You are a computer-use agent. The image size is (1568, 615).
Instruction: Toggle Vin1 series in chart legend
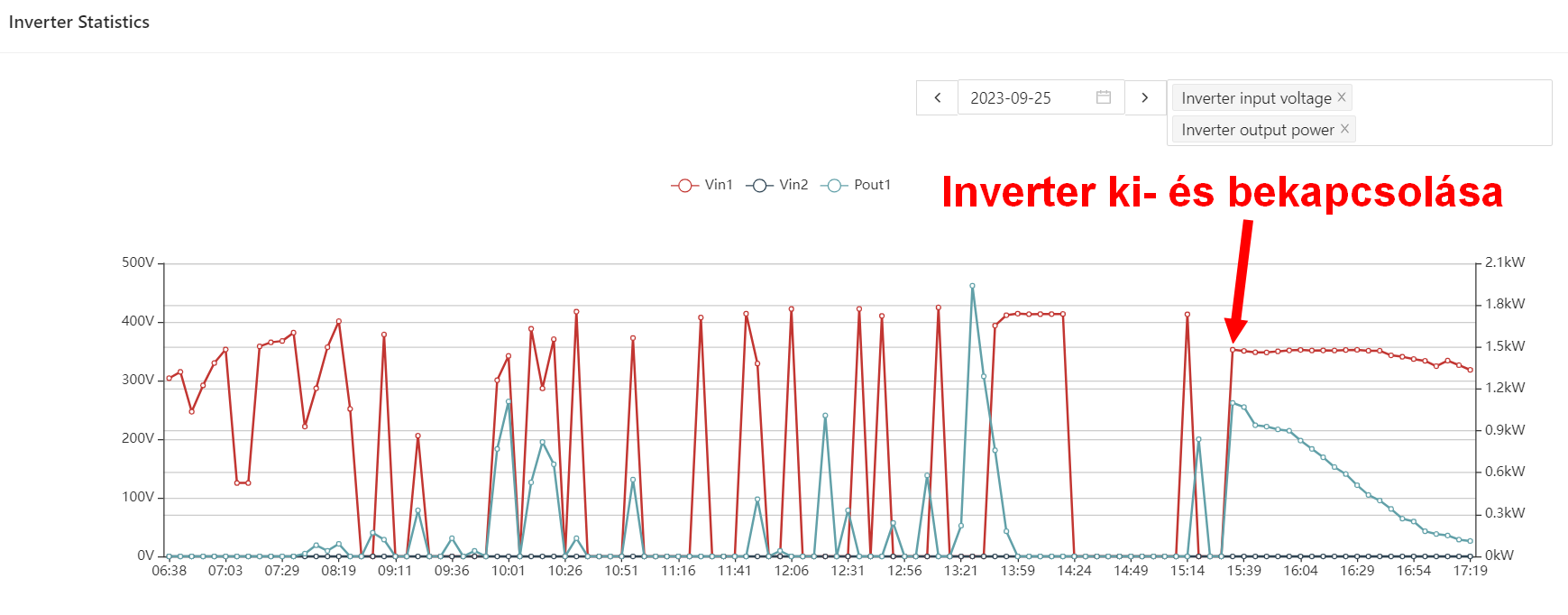[702, 185]
